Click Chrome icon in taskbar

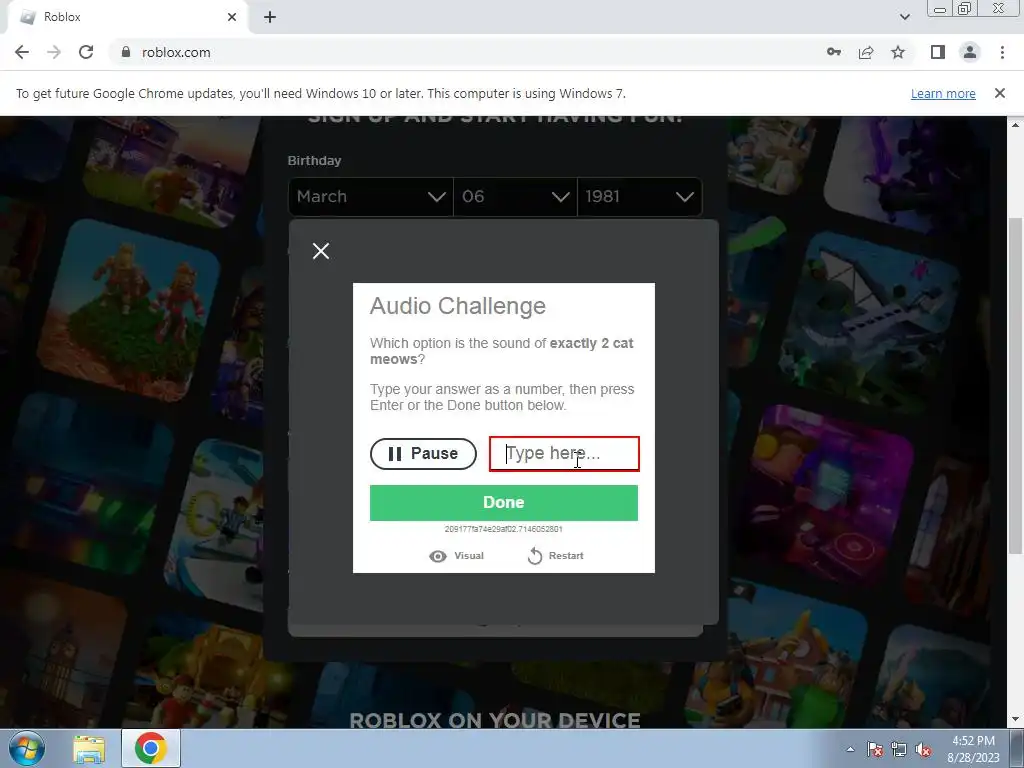151,748
